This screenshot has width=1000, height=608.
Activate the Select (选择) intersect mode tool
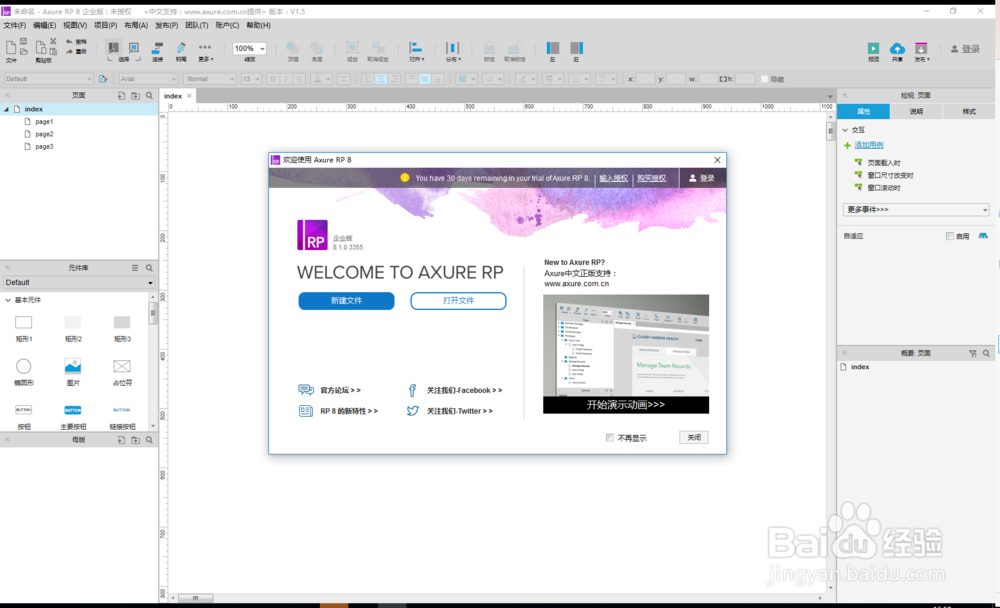pos(114,48)
